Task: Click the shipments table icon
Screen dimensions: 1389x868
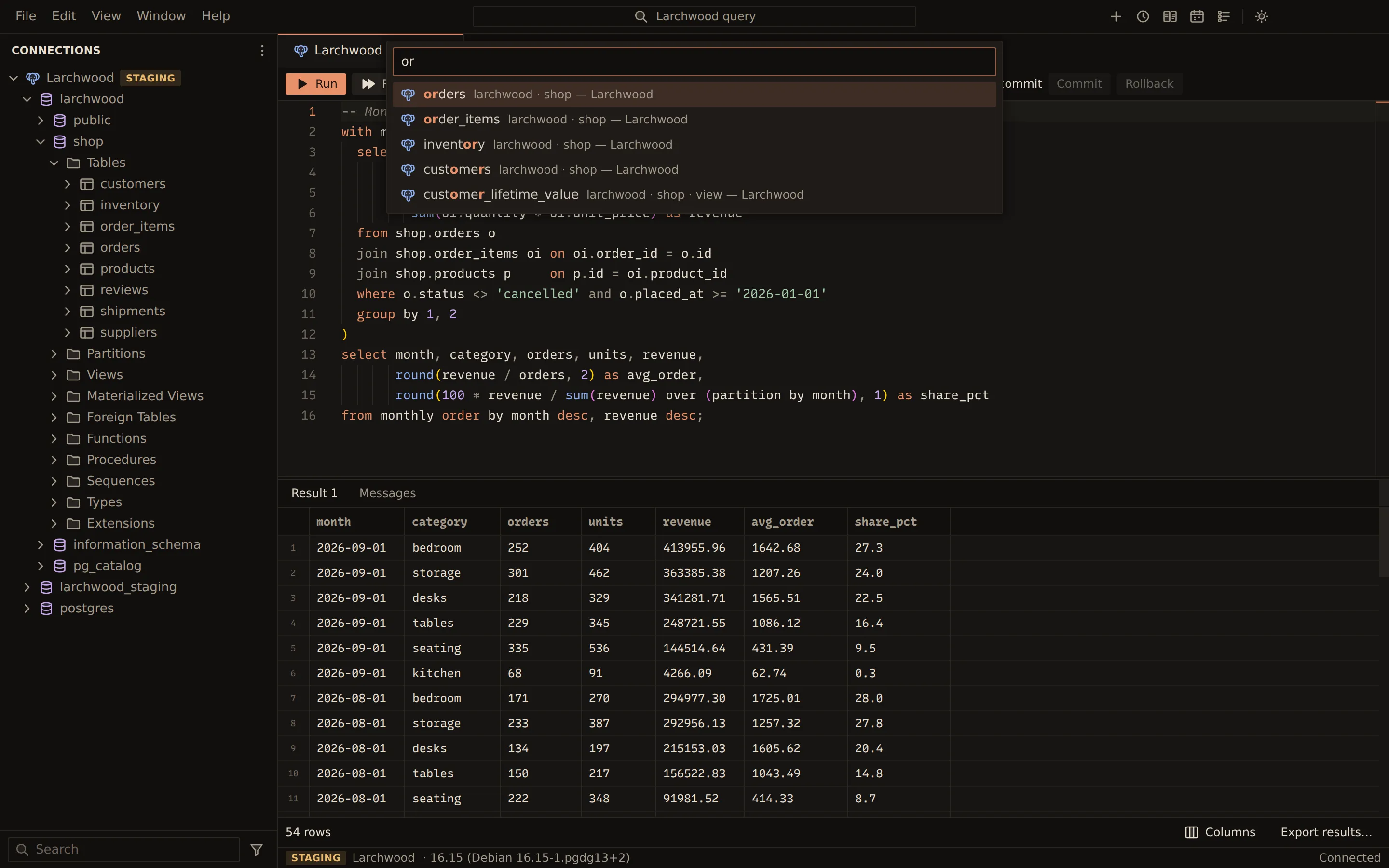Action: [87, 311]
